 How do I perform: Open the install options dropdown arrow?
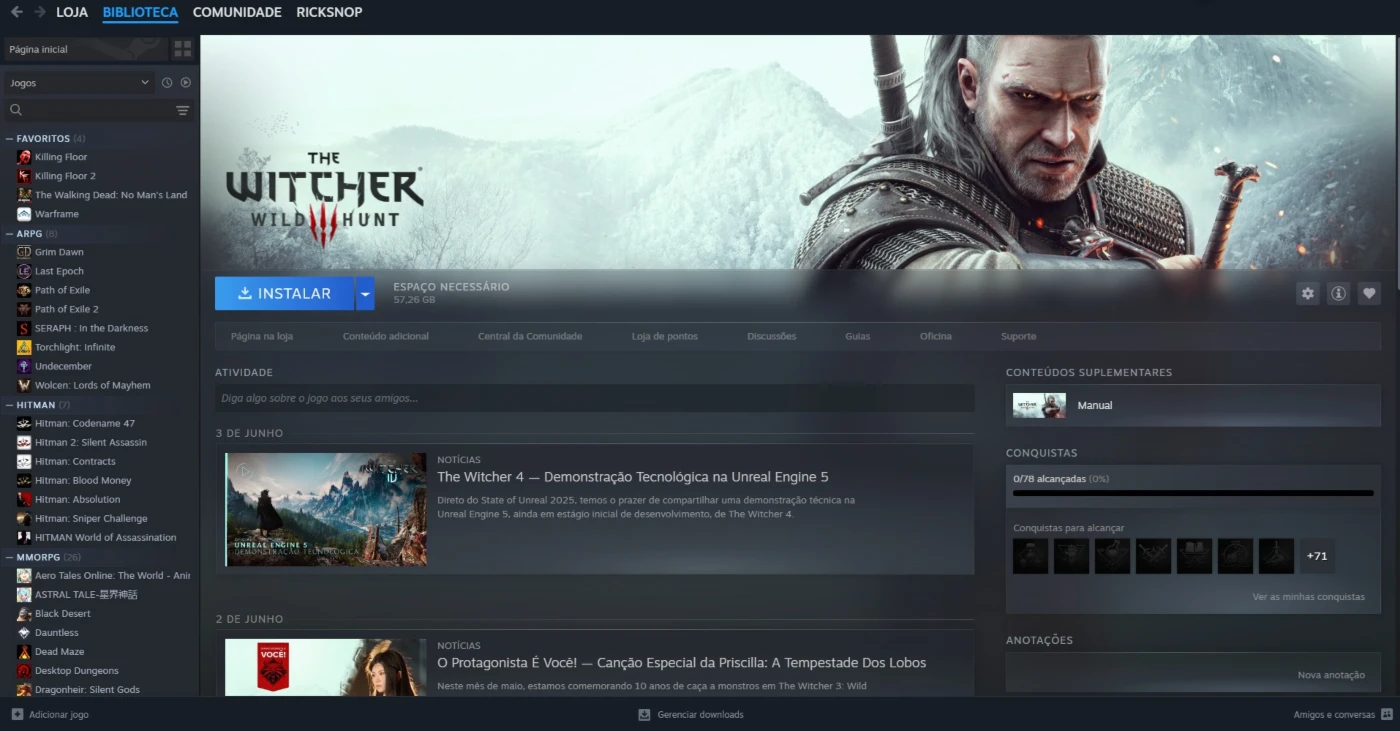point(365,293)
